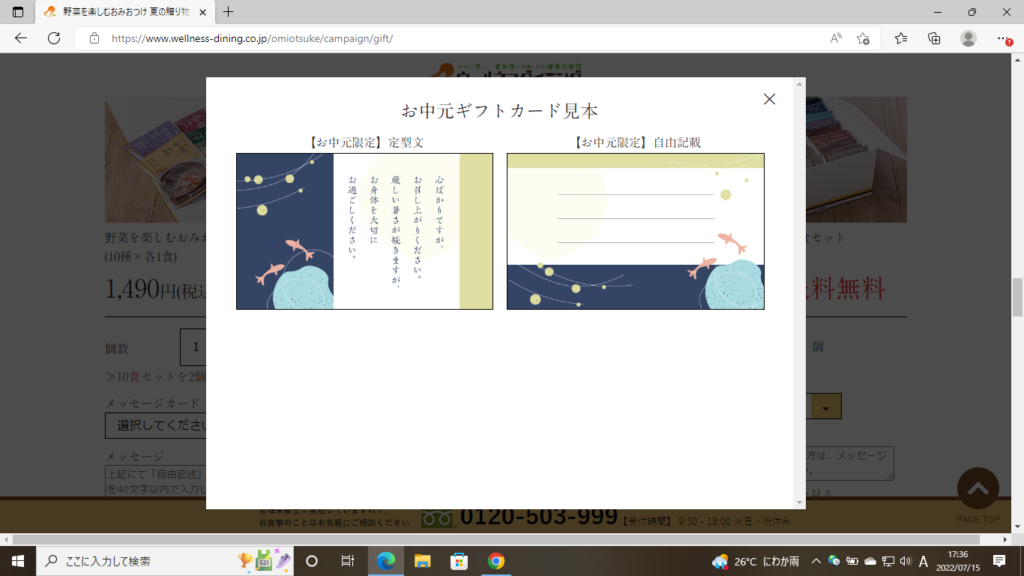The width and height of the screenshot is (1024, 576).
Task: Open Edge Settings and more menu
Action: [1004, 38]
